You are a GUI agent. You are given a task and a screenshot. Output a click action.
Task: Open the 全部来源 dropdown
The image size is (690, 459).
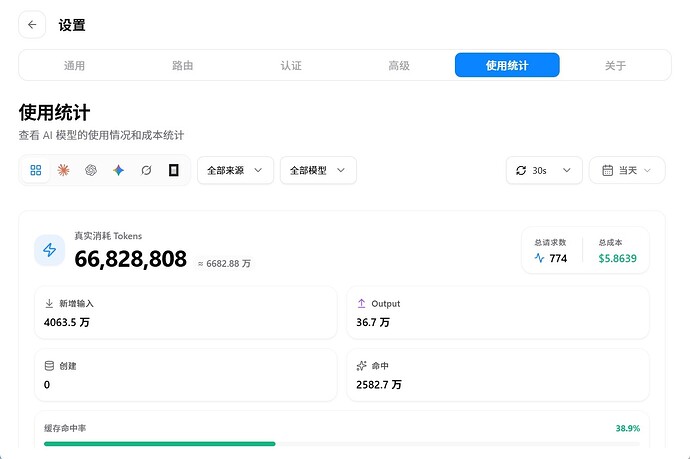[235, 170]
